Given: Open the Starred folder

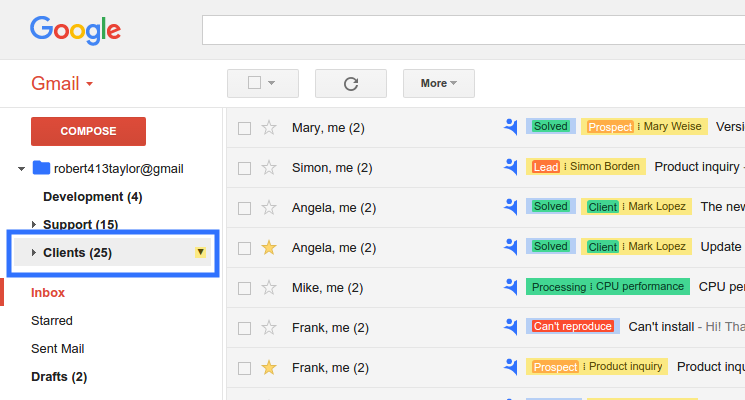Looking at the screenshot, I should [x=52, y=321].
